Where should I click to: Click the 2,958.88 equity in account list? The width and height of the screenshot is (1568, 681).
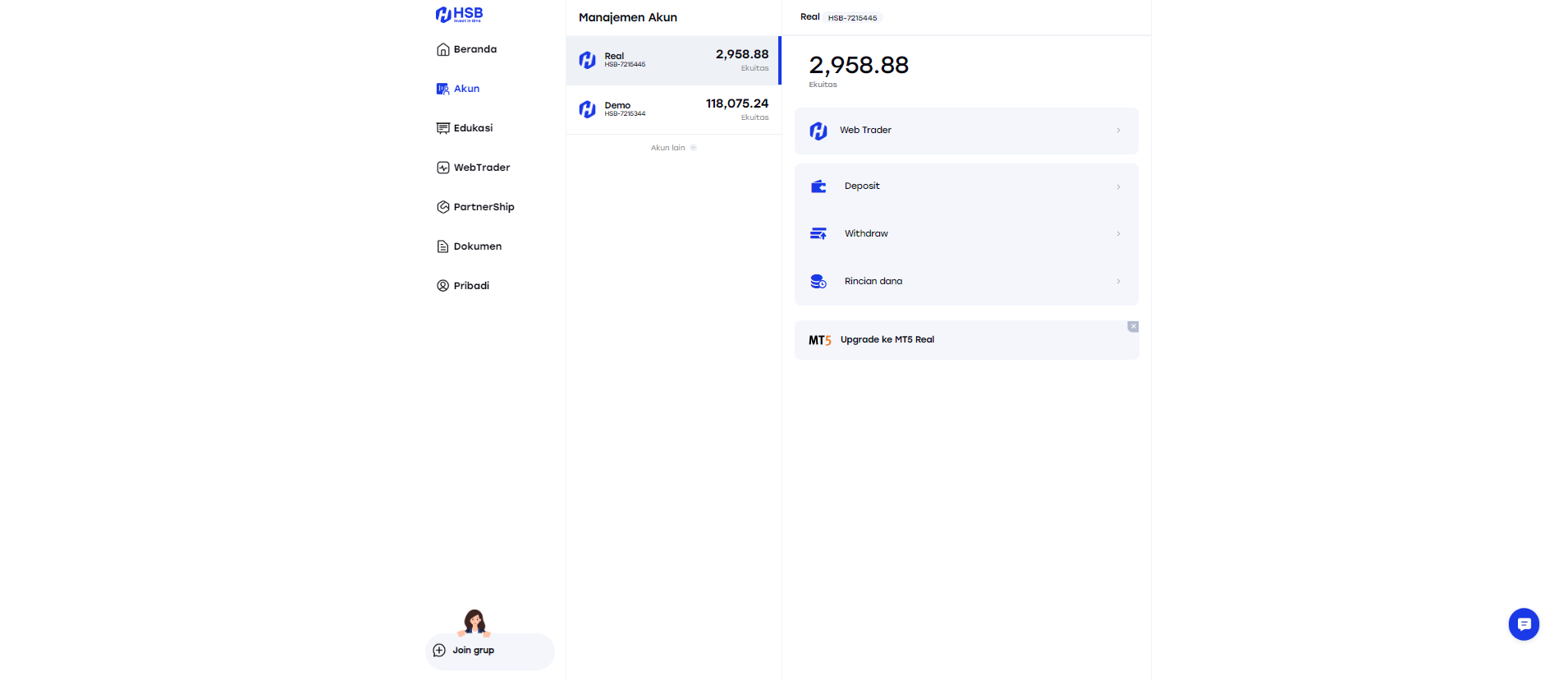[742, 54]
